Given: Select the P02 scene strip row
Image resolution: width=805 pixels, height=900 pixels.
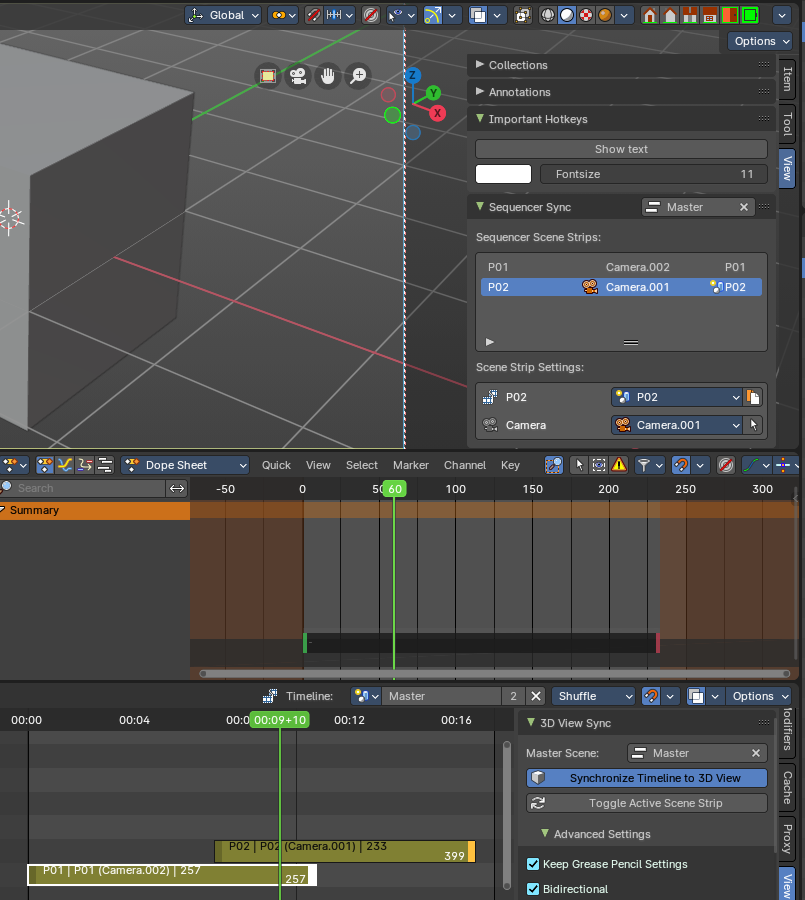Looking at the screenshot, I should point(621,287).
